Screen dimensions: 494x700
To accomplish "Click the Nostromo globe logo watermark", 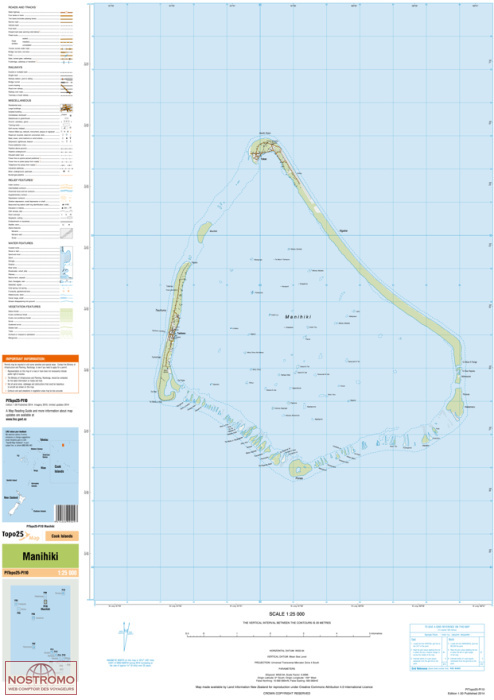I will [41, 679].
